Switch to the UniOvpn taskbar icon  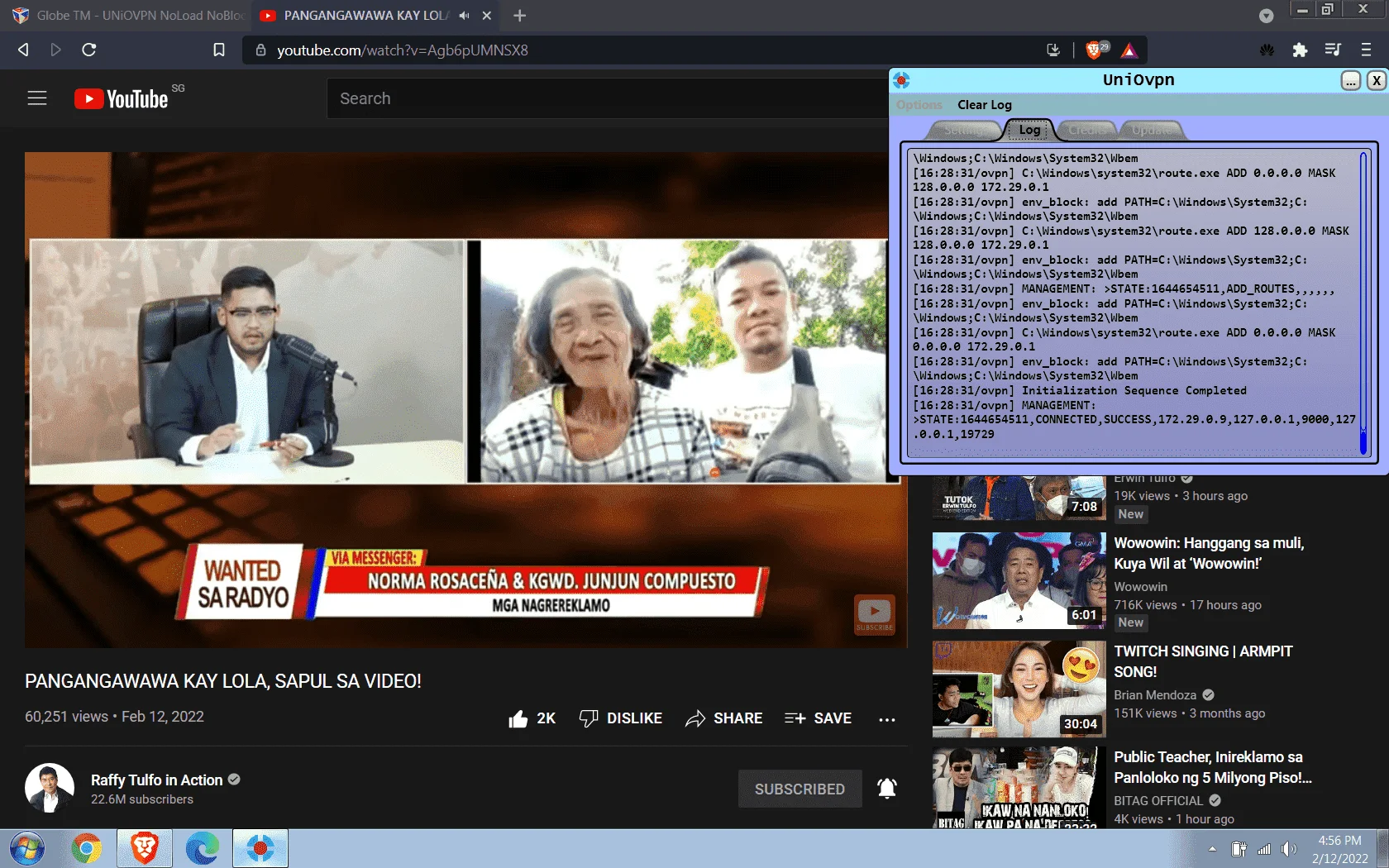[x=260, y=848]
